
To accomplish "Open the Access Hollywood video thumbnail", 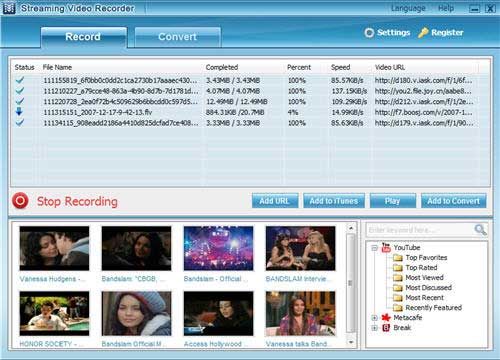I will pos(218,313).
